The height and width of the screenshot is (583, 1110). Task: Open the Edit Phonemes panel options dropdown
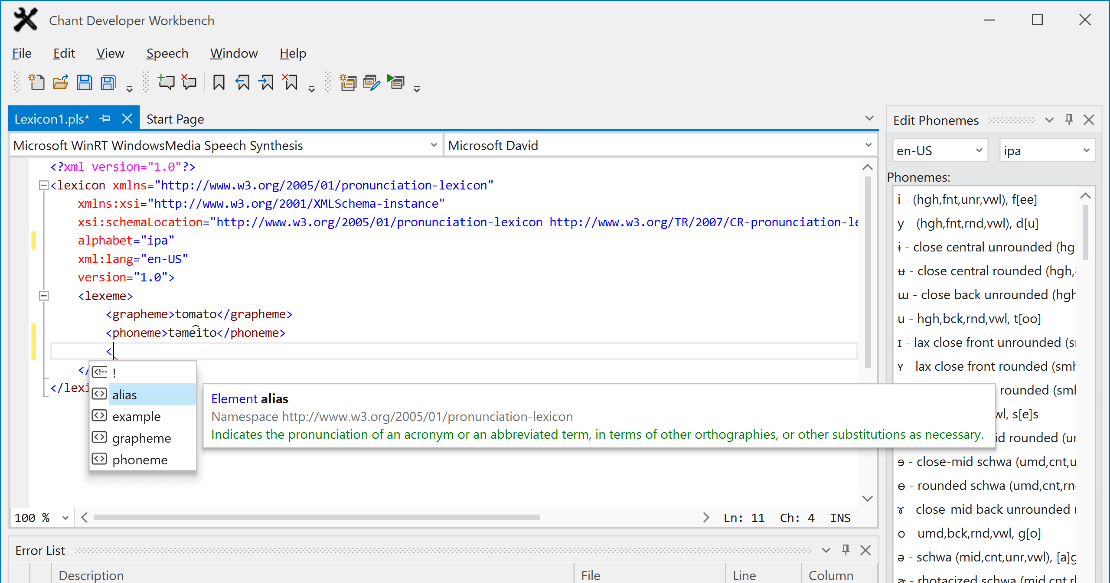pos(1049,120)
